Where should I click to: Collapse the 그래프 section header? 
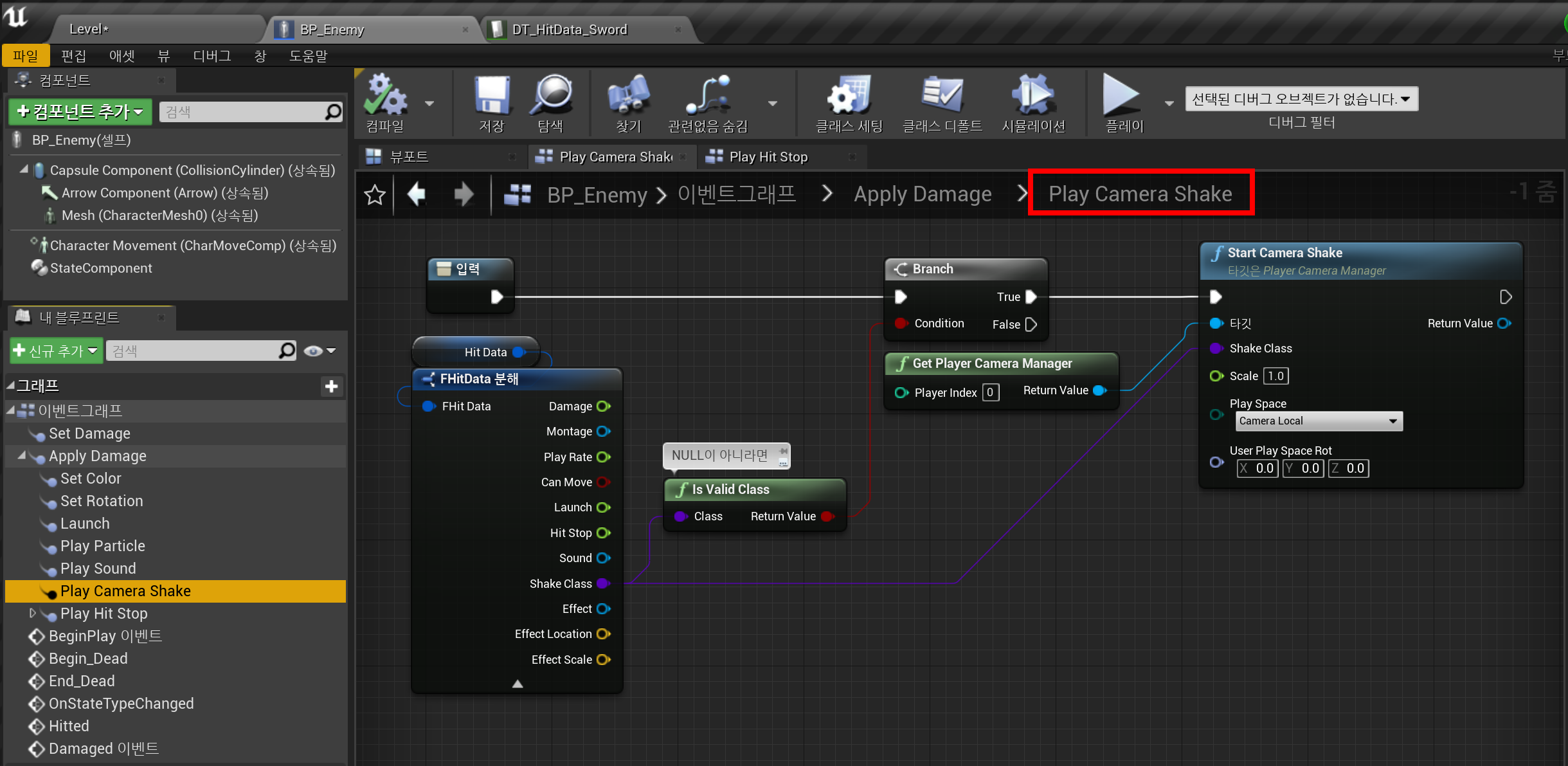(10, 385)
